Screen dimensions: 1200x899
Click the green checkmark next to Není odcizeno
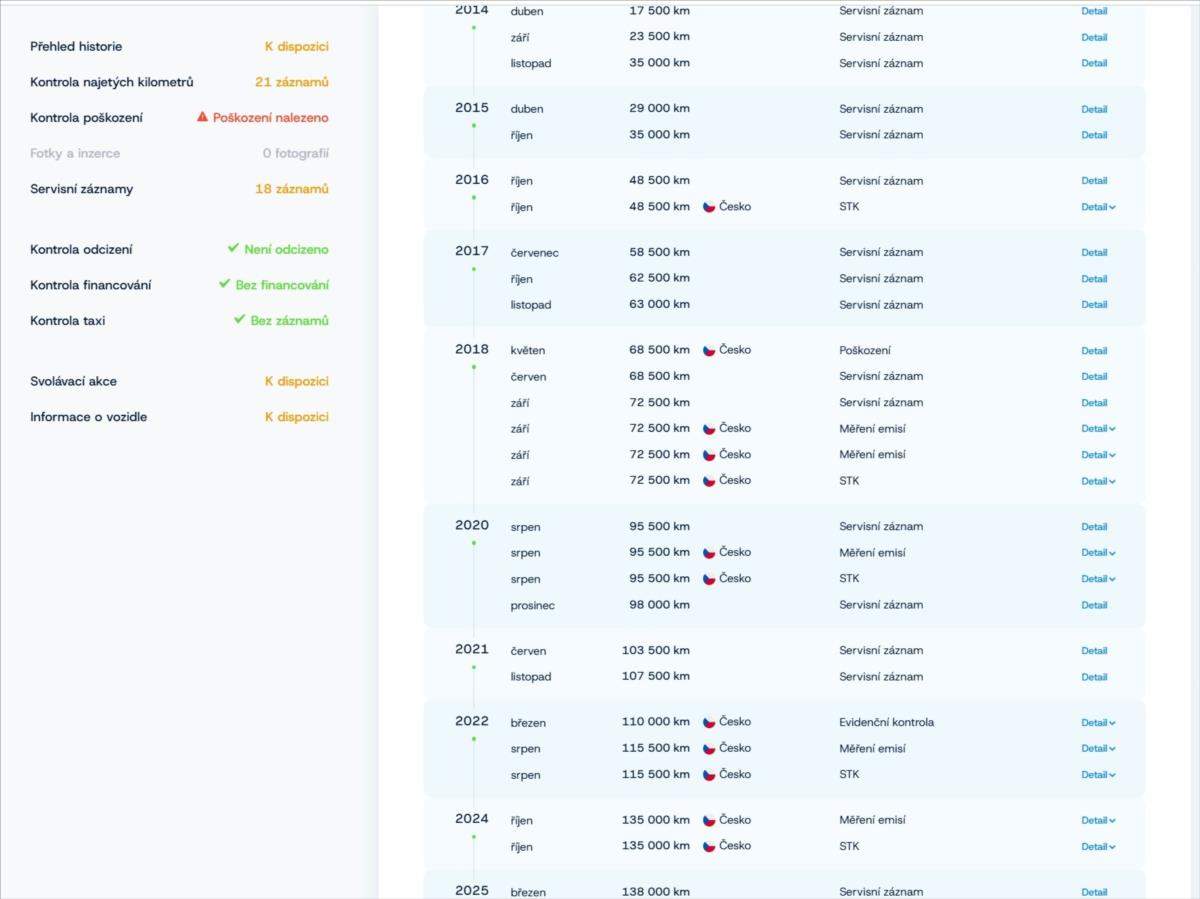(x=233, y=248)
